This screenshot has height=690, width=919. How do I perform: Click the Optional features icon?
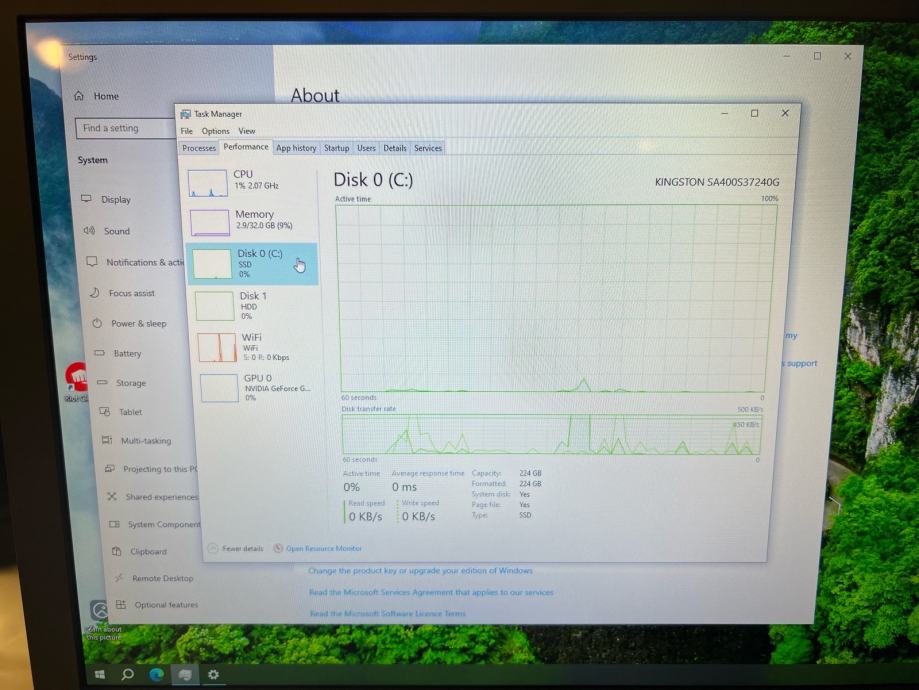tap(121, 604)
